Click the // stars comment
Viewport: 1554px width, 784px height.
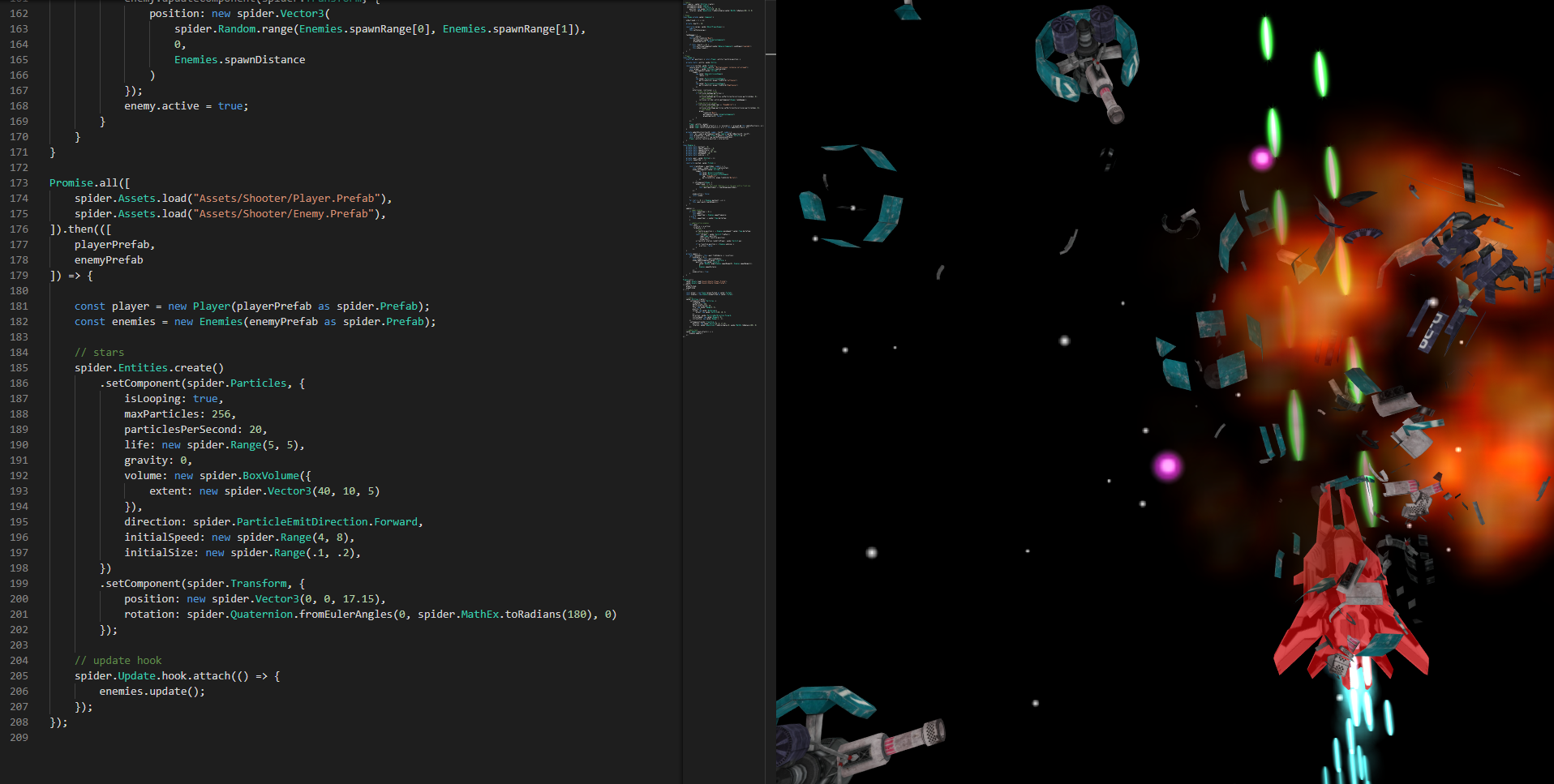[x=99, y=352]
